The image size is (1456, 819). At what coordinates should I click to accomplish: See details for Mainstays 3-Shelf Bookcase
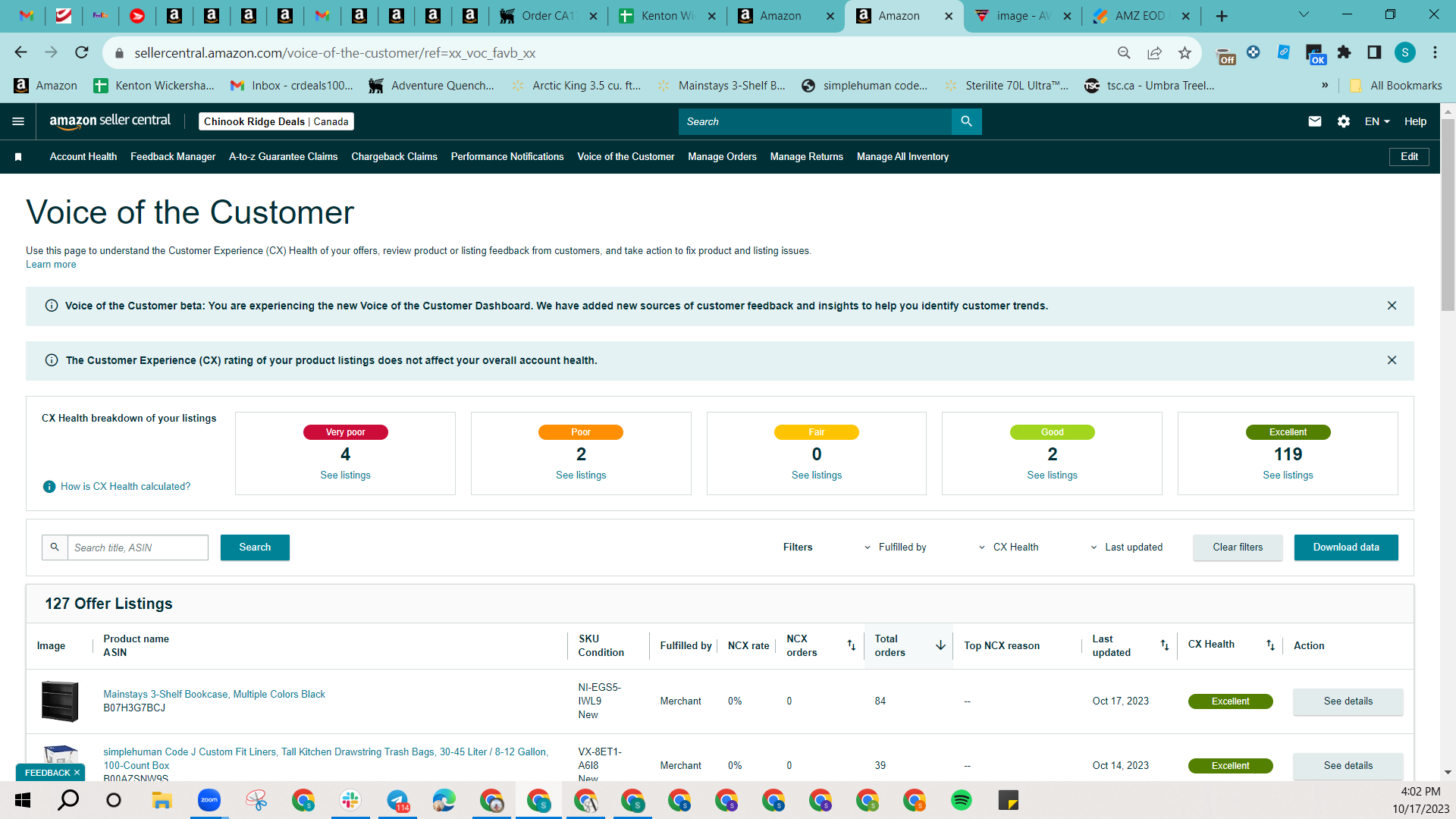point(1348,701)
